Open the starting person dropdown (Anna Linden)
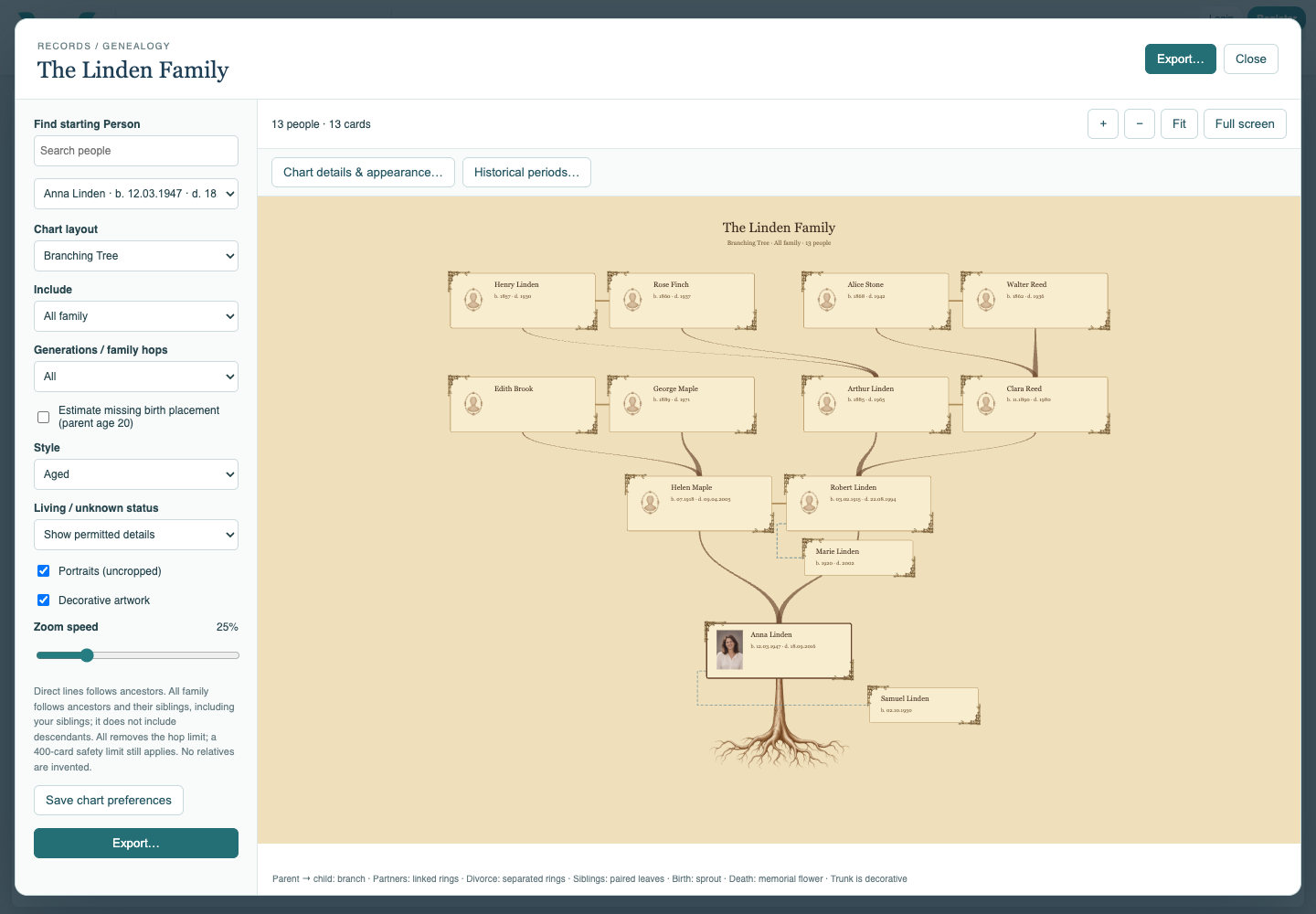This screenshot has width=1316, height=914. (x=136, y=194)
